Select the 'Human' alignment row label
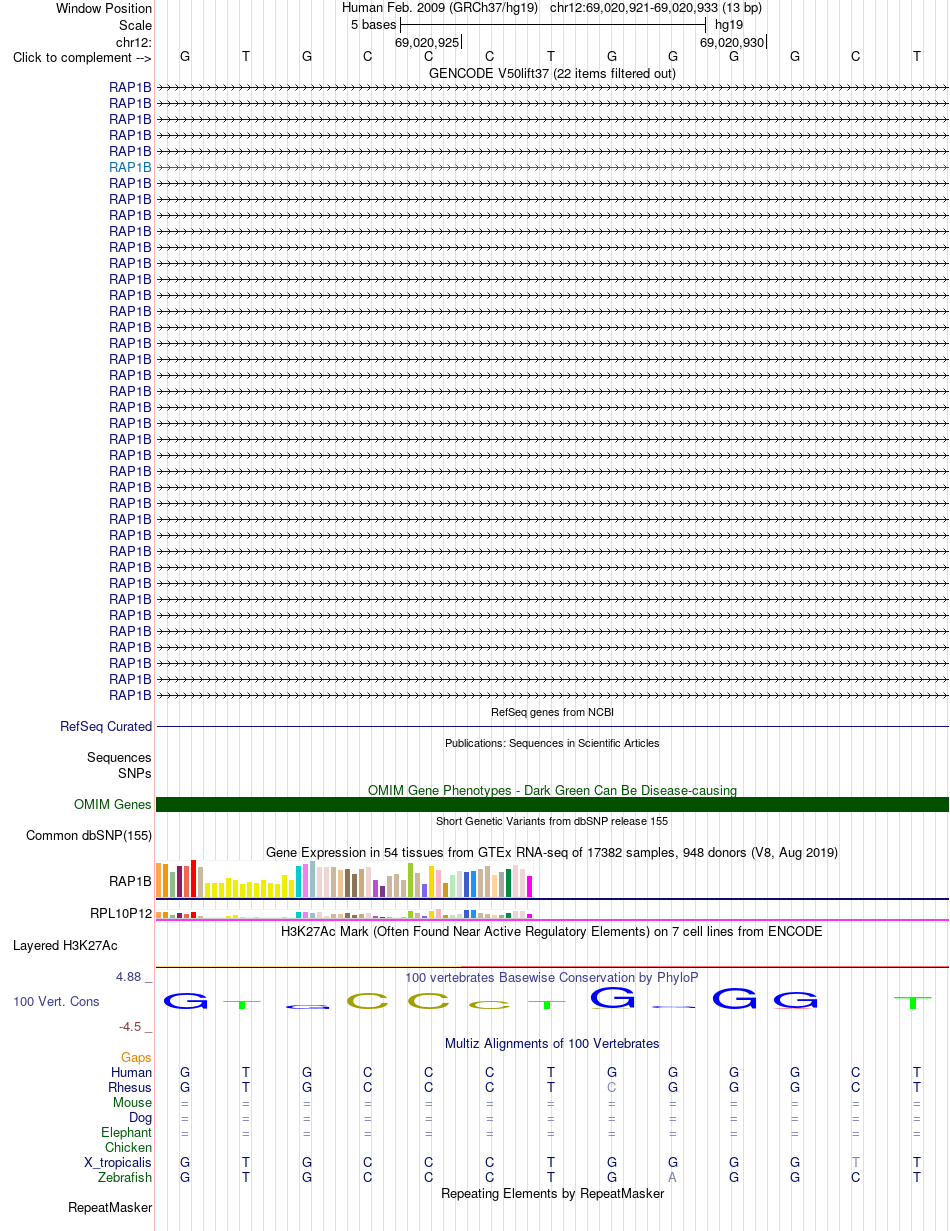 tap(132, 1072)
